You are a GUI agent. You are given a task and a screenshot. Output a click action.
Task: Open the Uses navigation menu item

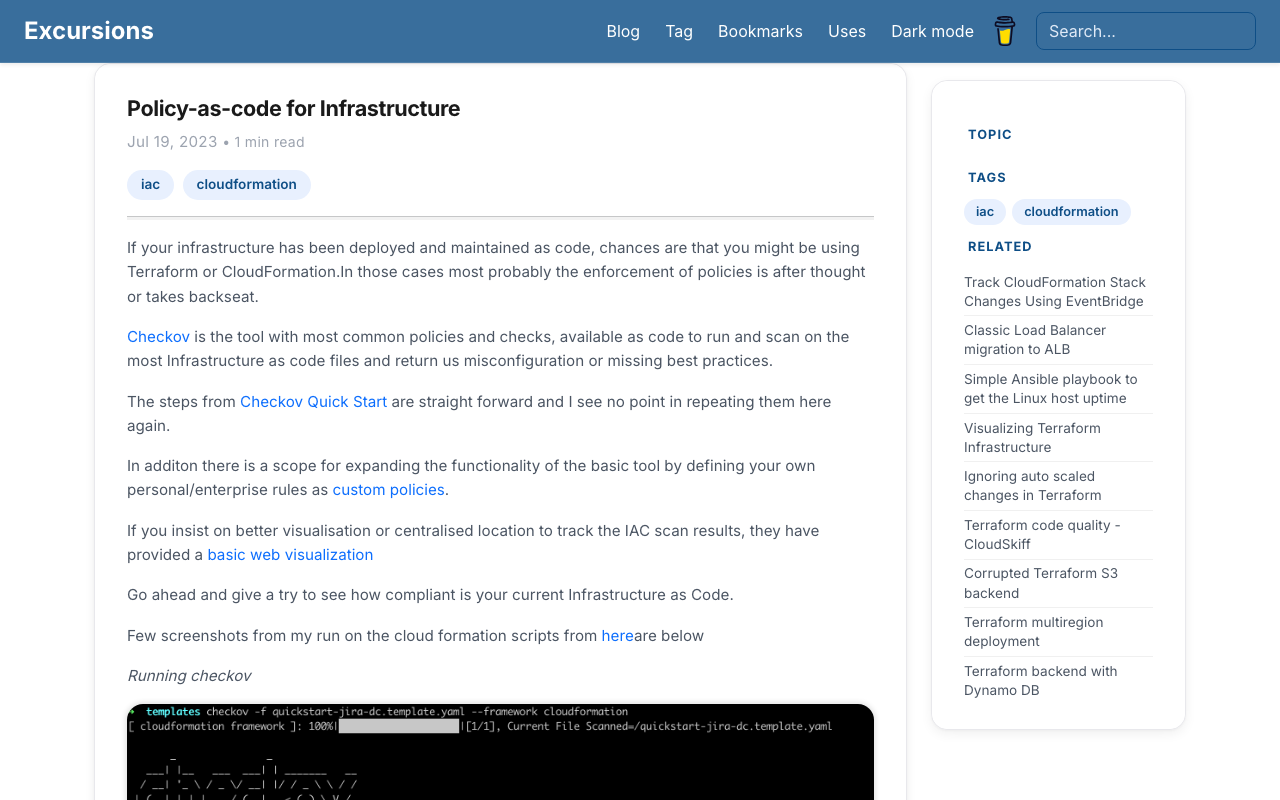point(847,31)
